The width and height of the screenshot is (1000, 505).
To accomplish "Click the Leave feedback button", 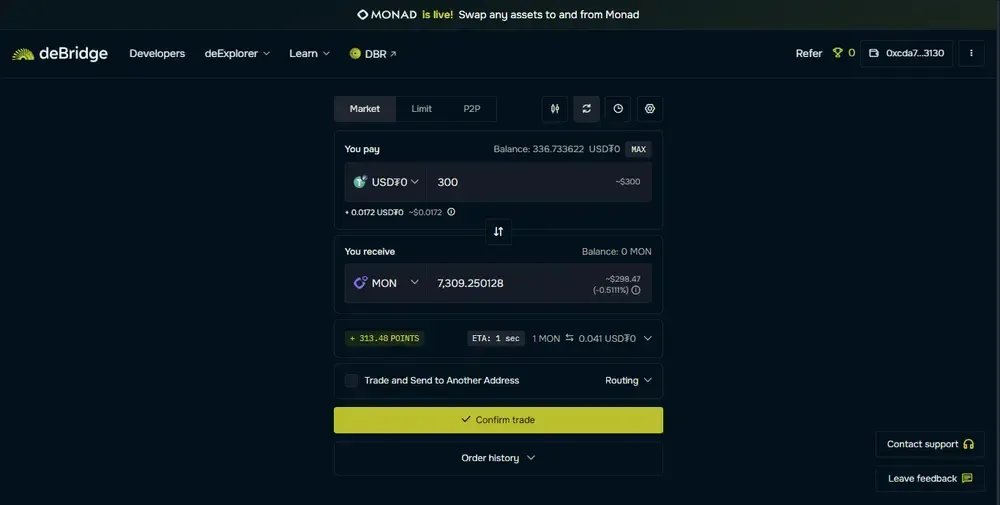I will (x=930, y=478).
